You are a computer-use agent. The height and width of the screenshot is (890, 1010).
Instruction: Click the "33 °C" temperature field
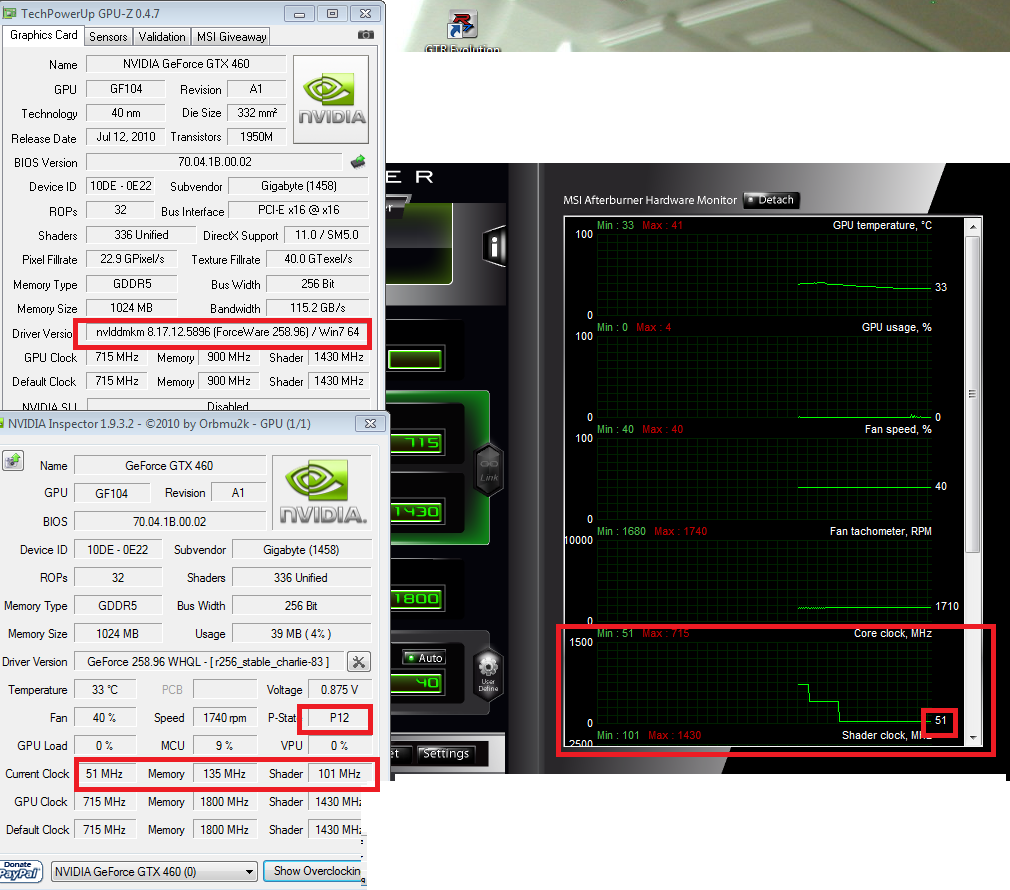105,690
